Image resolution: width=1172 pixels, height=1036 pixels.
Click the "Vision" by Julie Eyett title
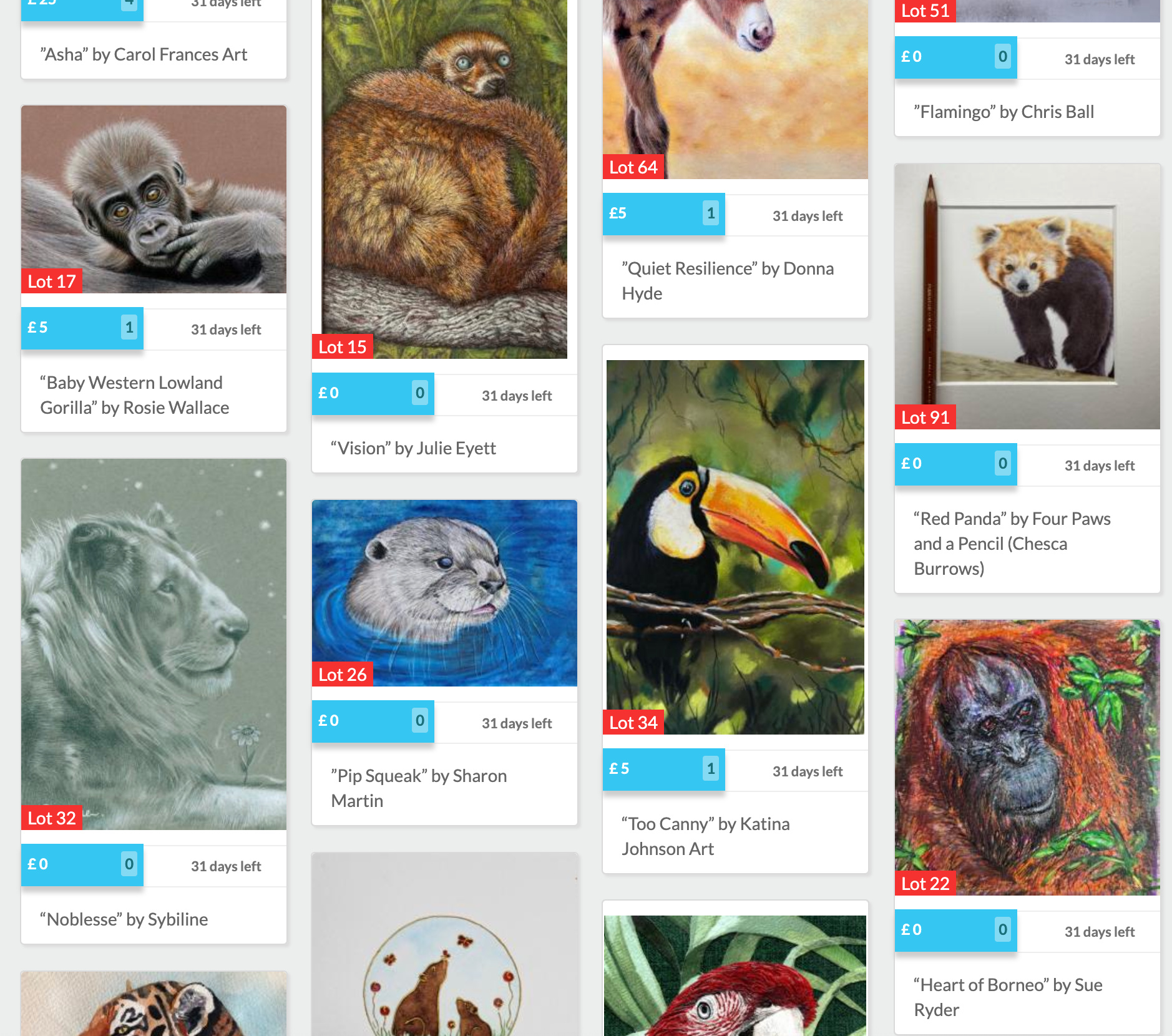pos(413,448)
